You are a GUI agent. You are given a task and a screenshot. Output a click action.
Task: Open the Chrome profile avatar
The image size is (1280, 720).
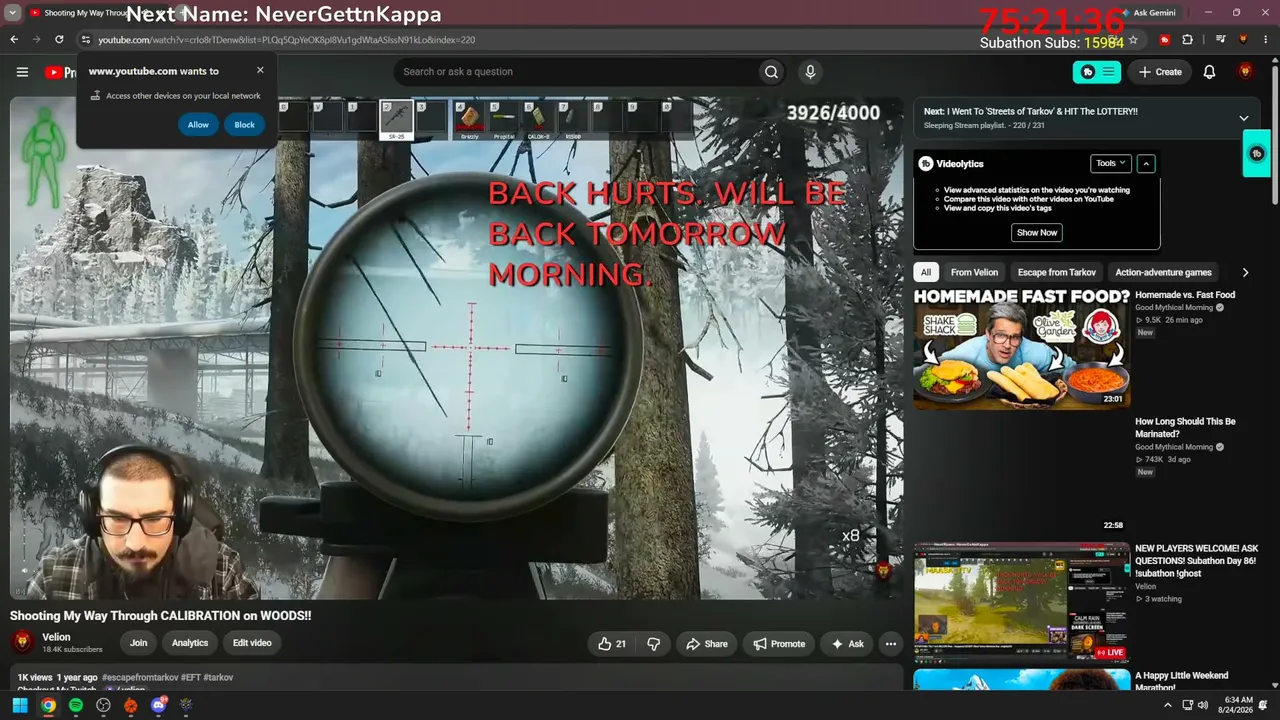(x=1243, y=40)
